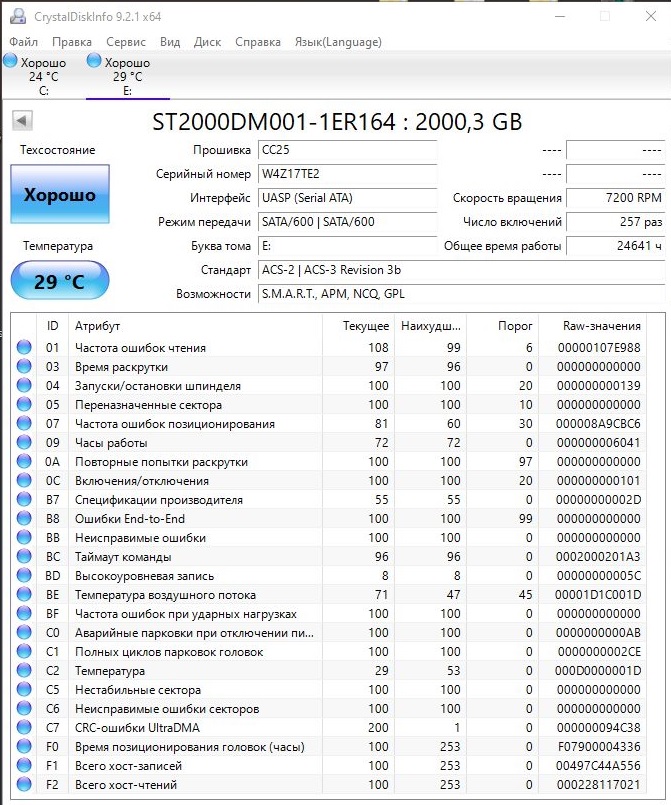Viewport: 671px width, 805px height.
Task: Click status orb for Частота ошибок чтения
Action: [x=24, y=347]
